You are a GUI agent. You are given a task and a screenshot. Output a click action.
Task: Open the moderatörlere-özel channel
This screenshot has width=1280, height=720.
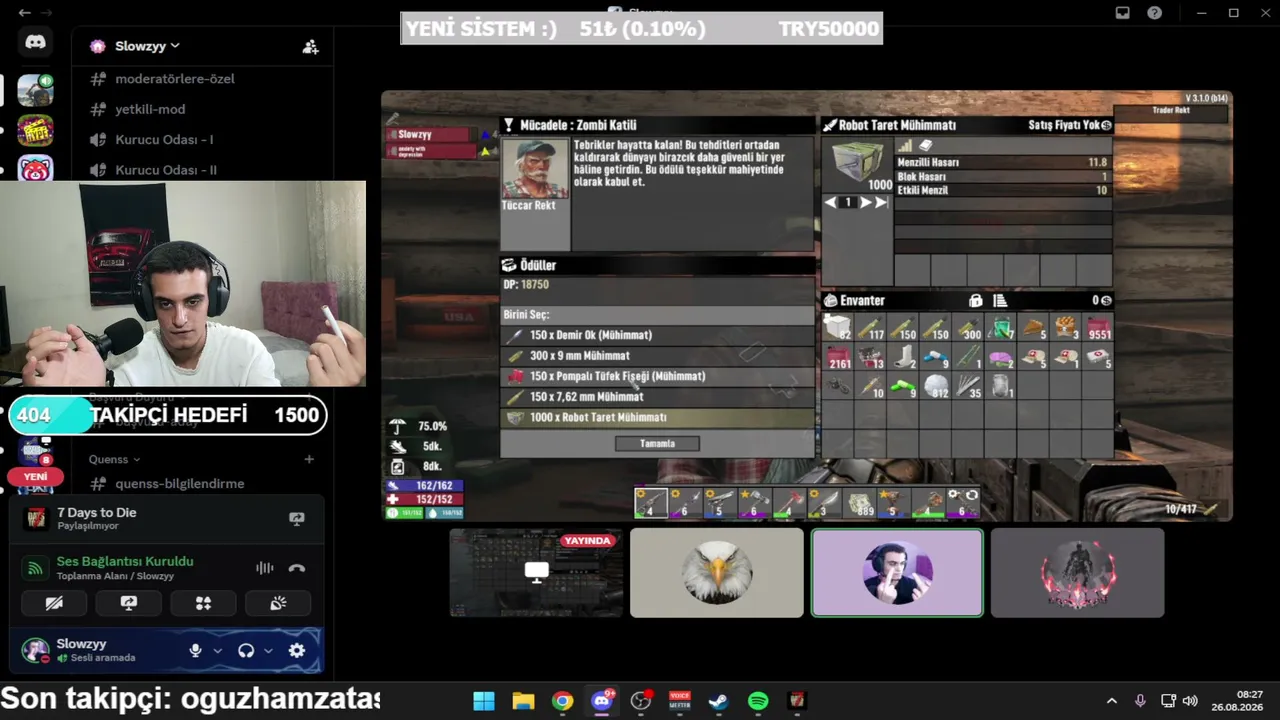(175, 79)
